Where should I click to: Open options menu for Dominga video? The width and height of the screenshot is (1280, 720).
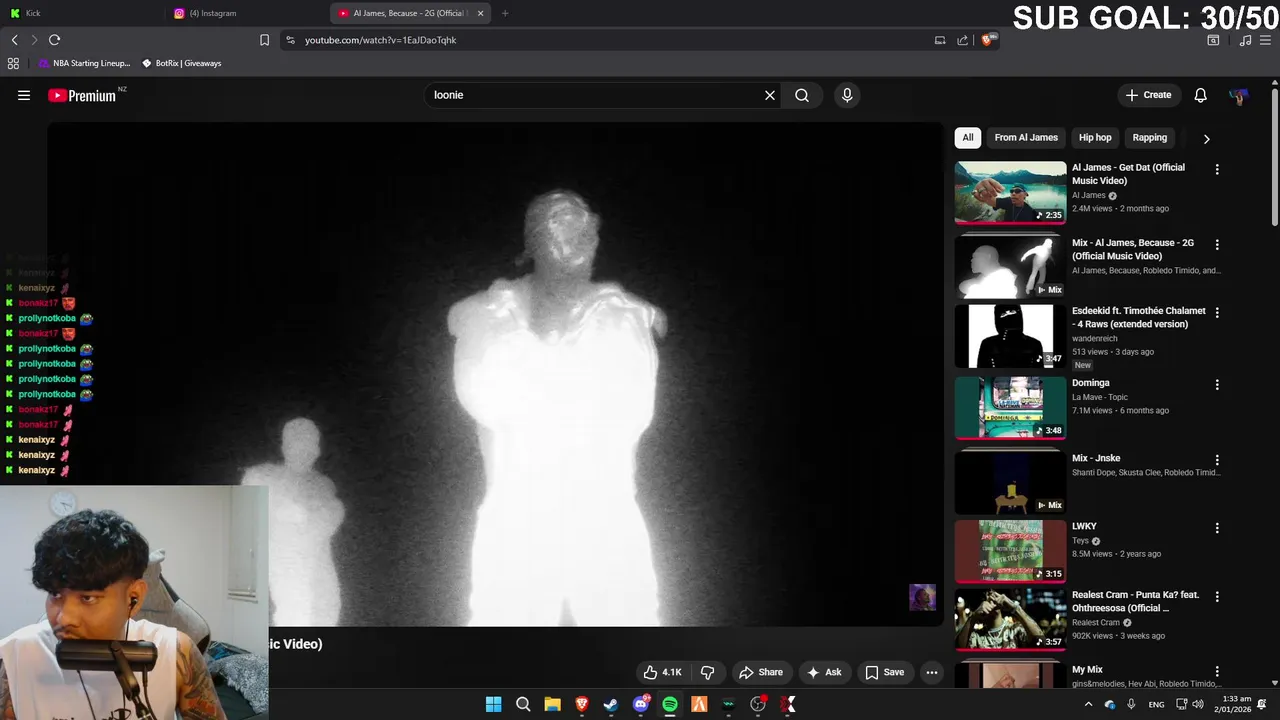tap(1217, 385)
